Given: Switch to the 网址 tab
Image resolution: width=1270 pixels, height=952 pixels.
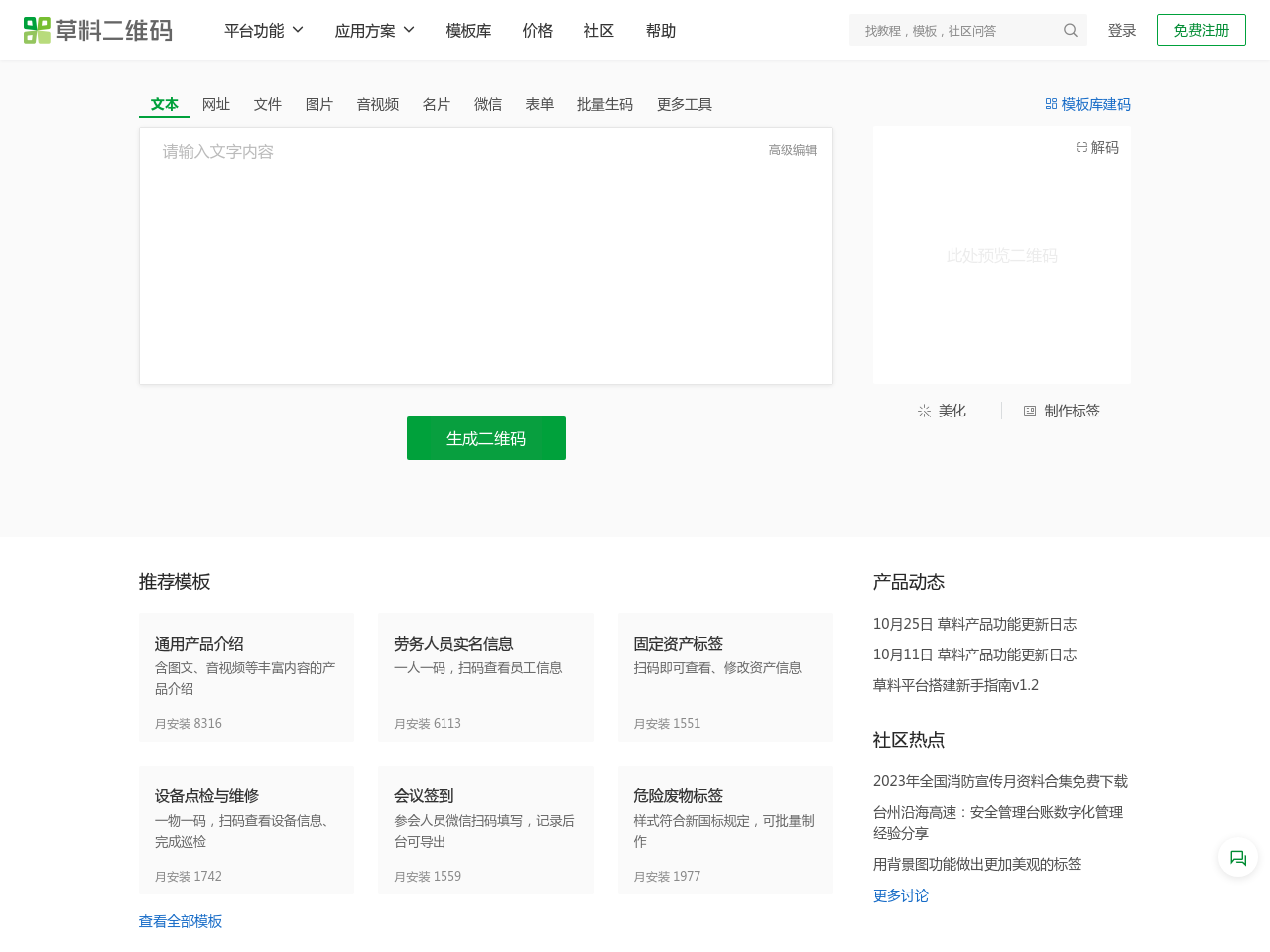Looking at the screenshot, I should click(215, 103).
